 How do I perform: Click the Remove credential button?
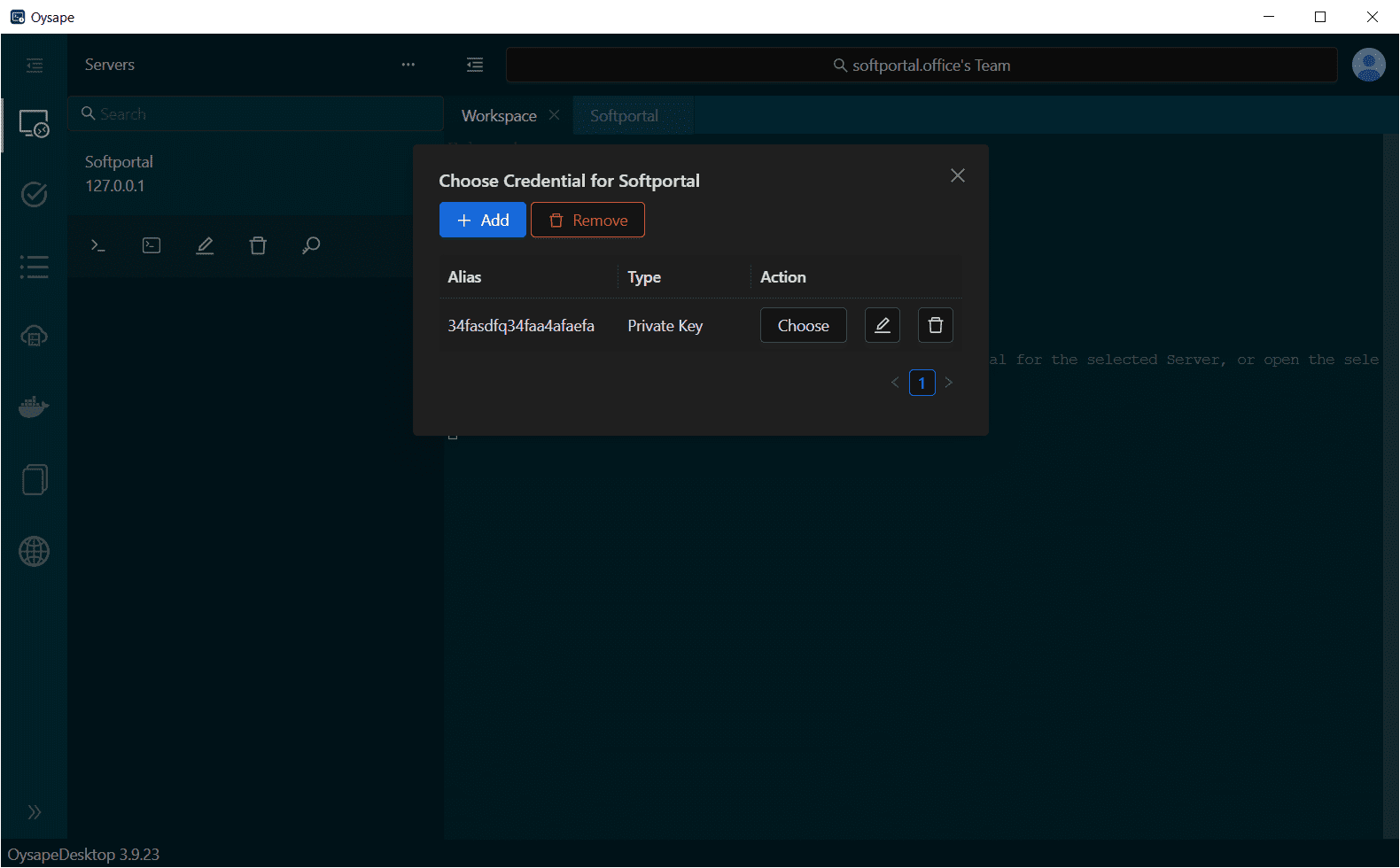pos(587,220)
